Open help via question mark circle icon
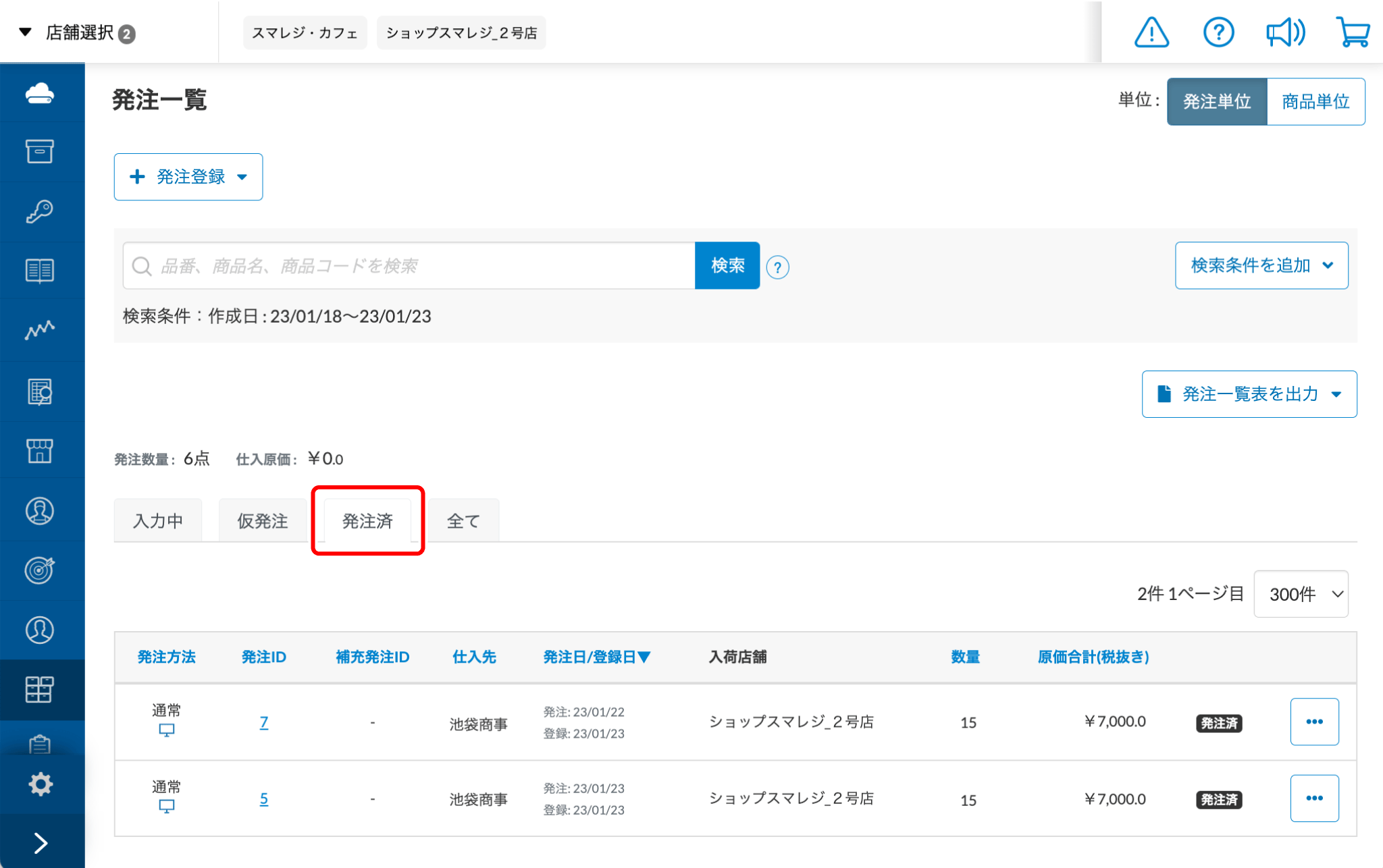This screenshot has height=868, width=1383. tap(1218, 32)
